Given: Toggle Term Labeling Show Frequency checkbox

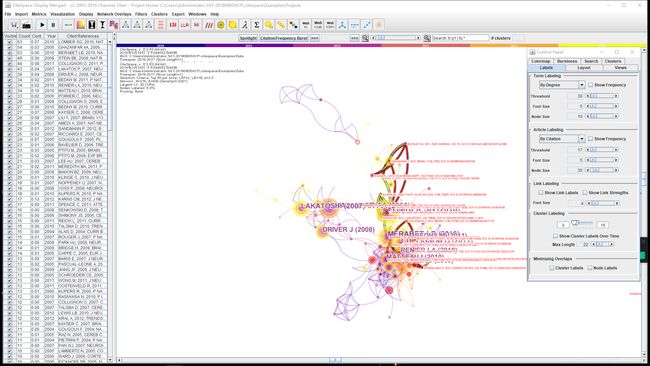Looking at the screenshot, I should (x=591, y=85).
